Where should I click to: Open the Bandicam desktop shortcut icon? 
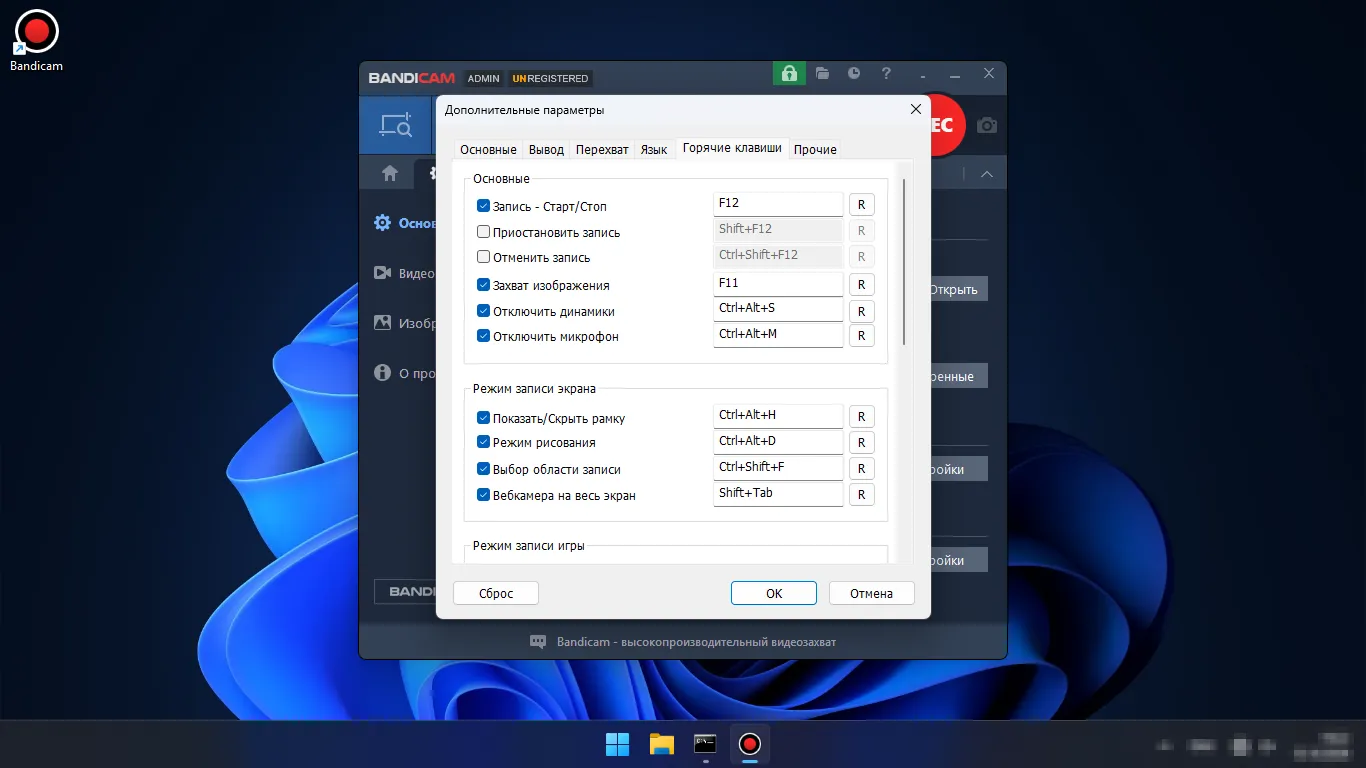pyautogui.click(x=37, y=40)
